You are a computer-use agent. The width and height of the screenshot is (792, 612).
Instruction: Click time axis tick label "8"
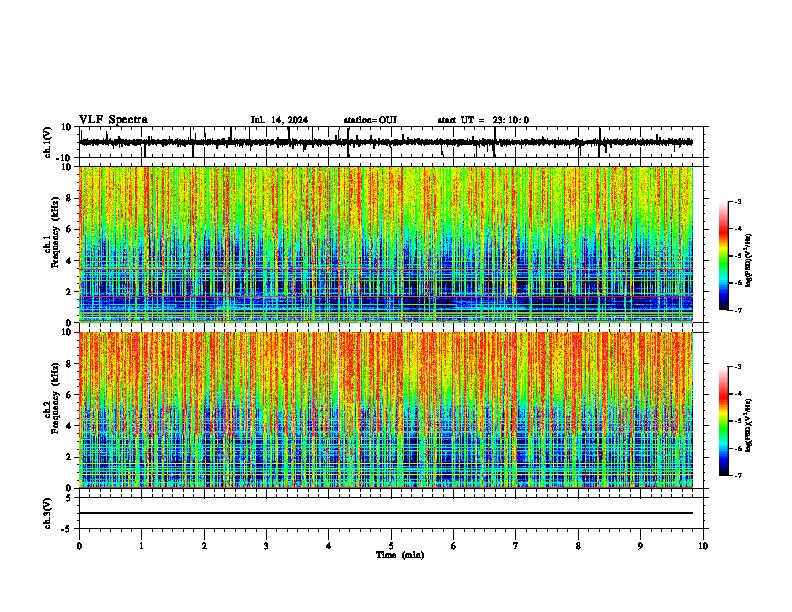578,546
